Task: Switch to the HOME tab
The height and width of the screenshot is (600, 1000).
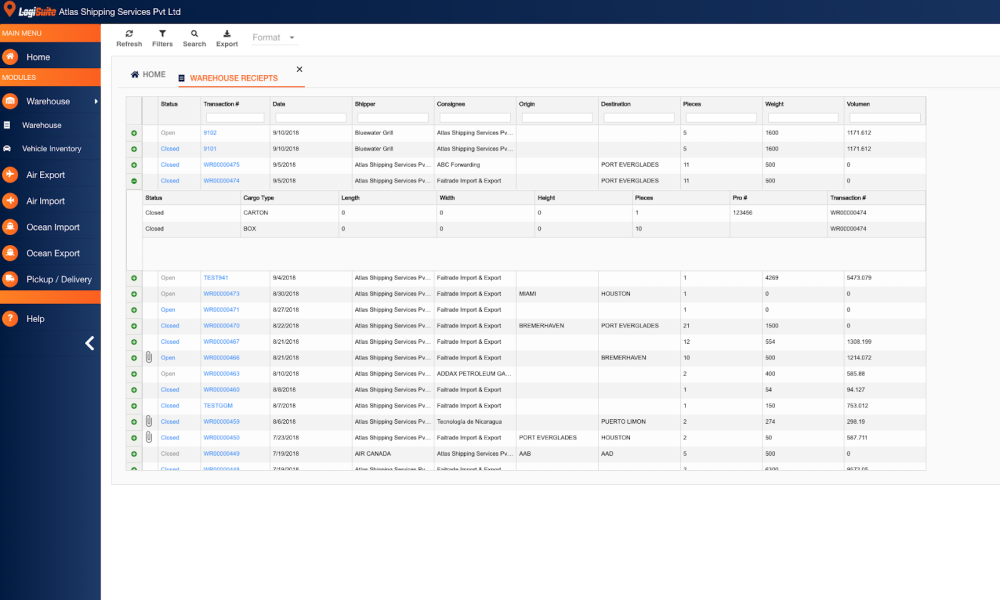Action: pyautogui.click(x=148, y=75)
